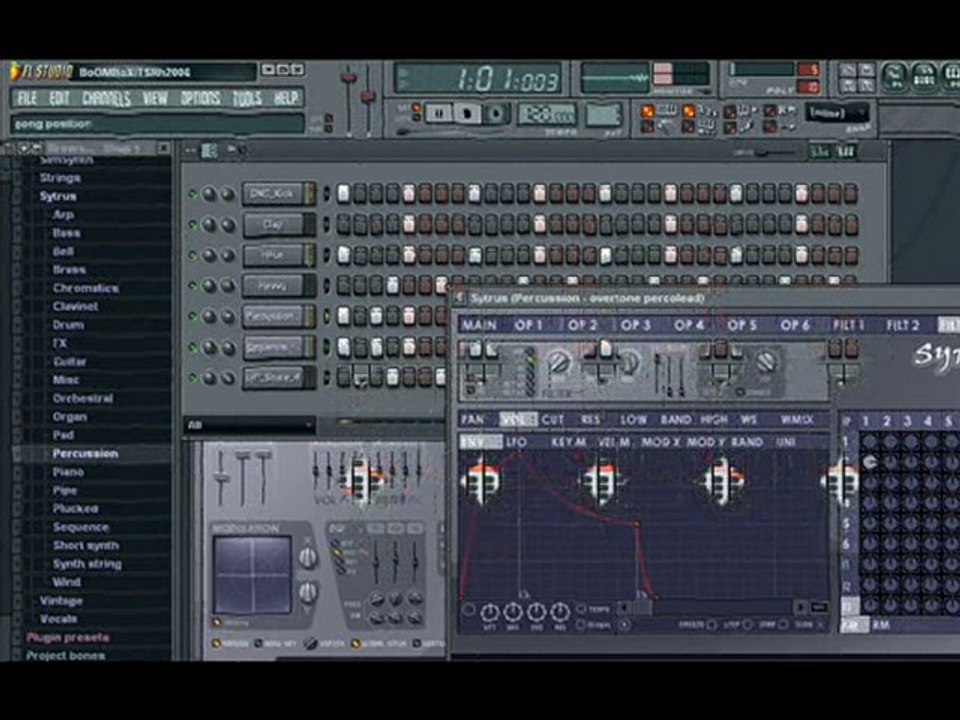Enable the Tempo option in Sytrus envelope
The width and height of the screenshot is (960, 720).
[x=581, y=609]
